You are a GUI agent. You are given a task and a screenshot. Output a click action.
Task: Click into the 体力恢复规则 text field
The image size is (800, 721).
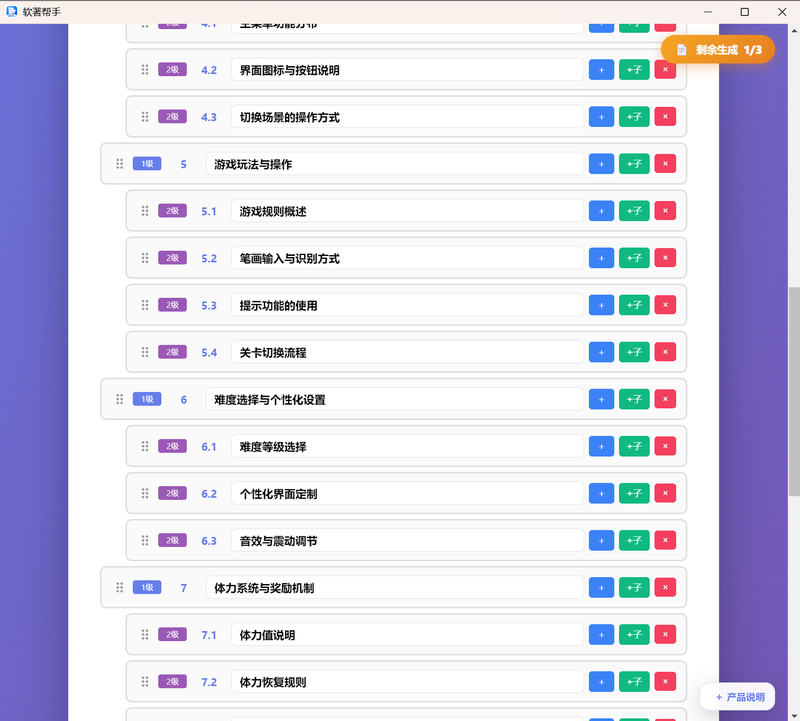click(x=407, y=682)
